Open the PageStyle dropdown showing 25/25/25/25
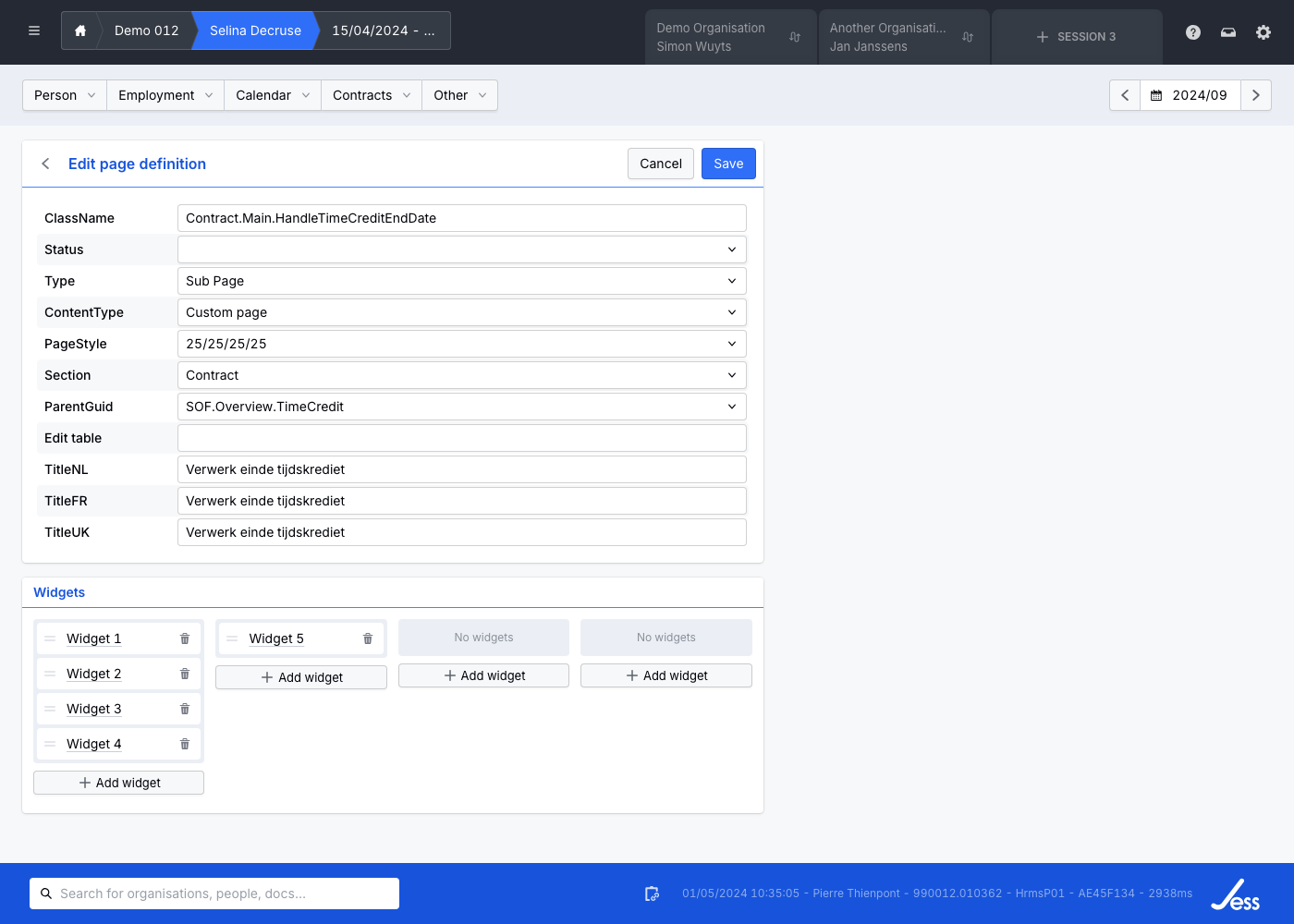 [461, 344]
